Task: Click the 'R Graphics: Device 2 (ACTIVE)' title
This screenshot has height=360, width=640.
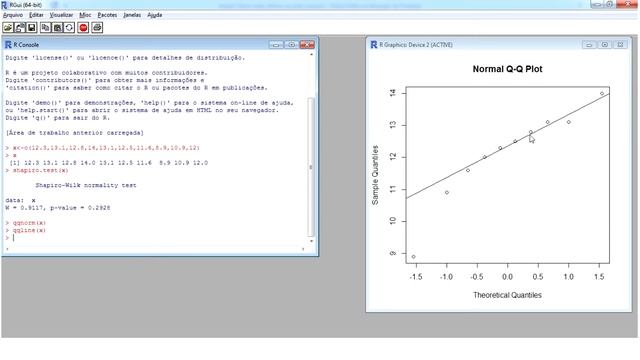Action: click(416, 45)
